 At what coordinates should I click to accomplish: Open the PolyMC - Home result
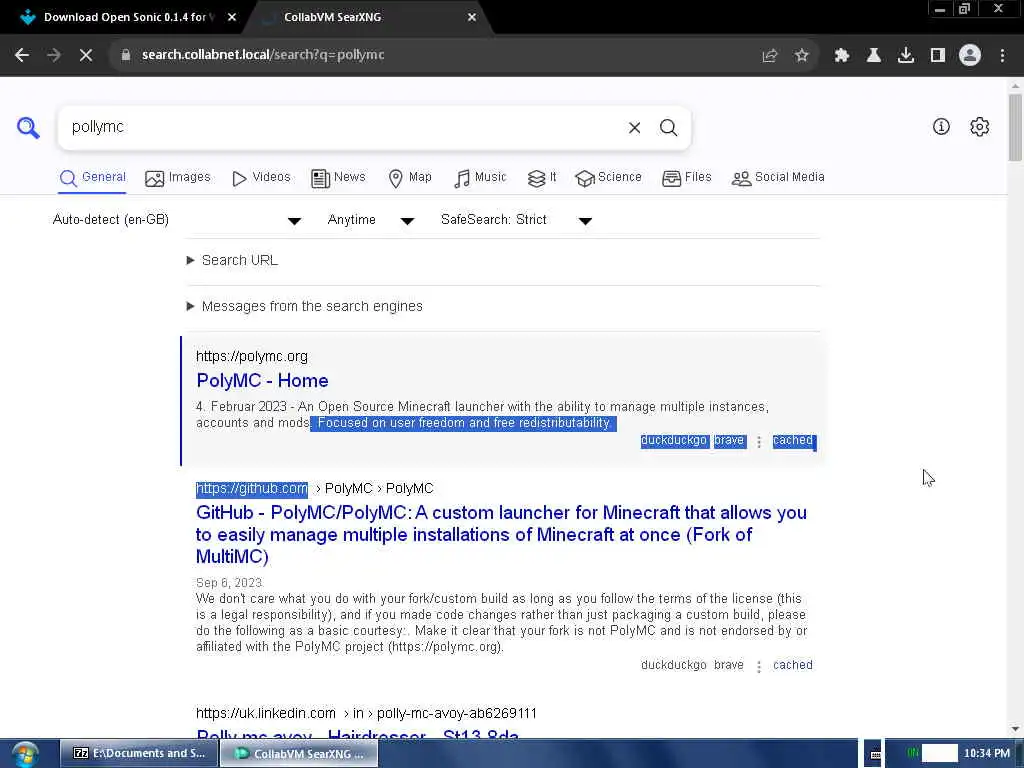[262, 381]
